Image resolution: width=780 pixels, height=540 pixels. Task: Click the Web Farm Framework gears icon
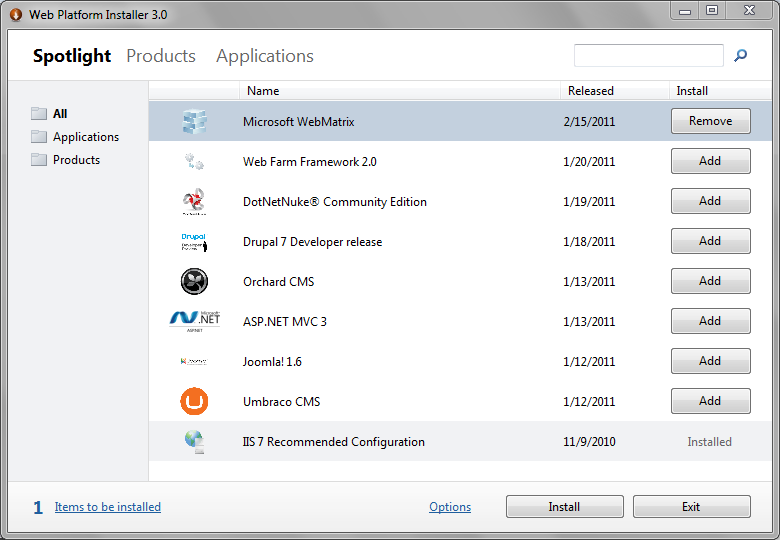(x=194, y=162)
